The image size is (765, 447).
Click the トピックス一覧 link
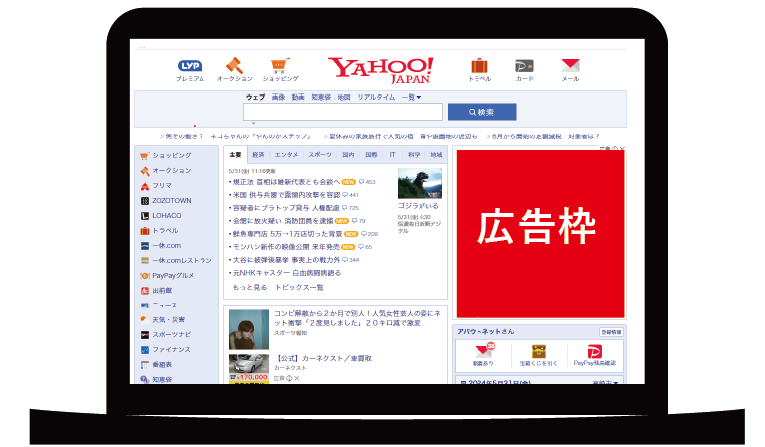click(x=299, y=287)
